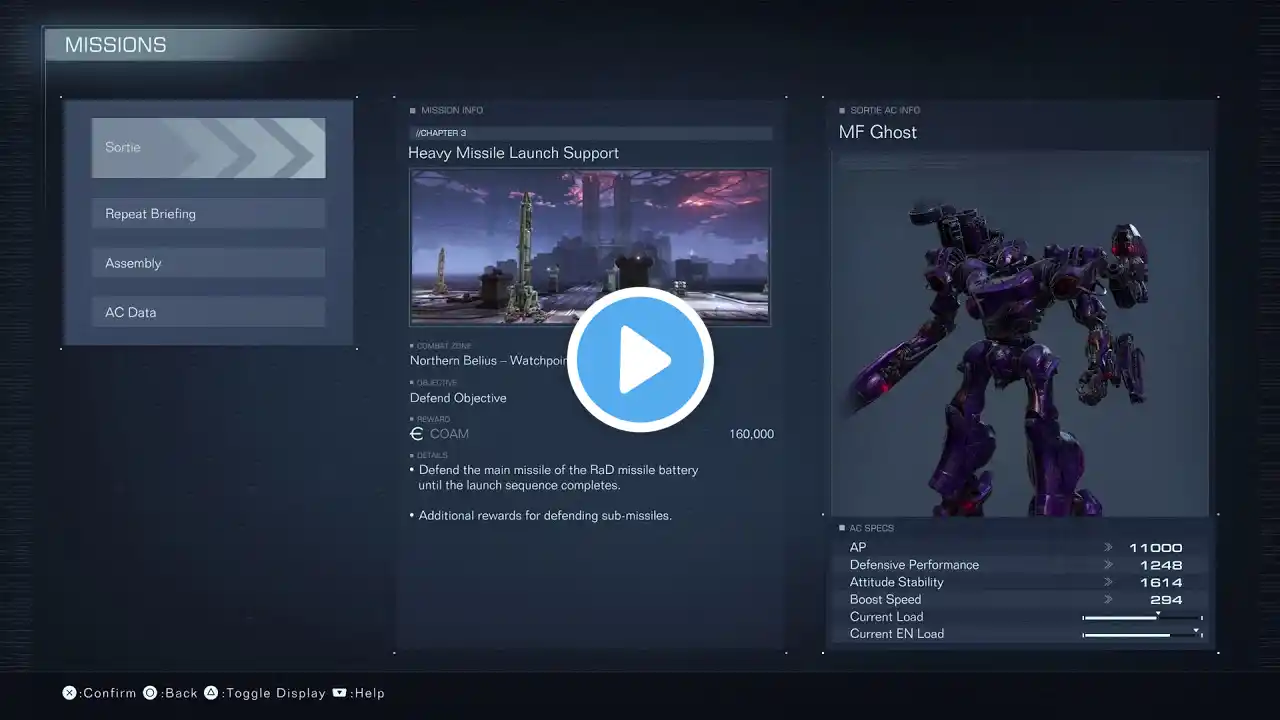This screenshot has height=720, width=1280.
Task: Click the Defensive Performance value 1248
Action: 1161,565
